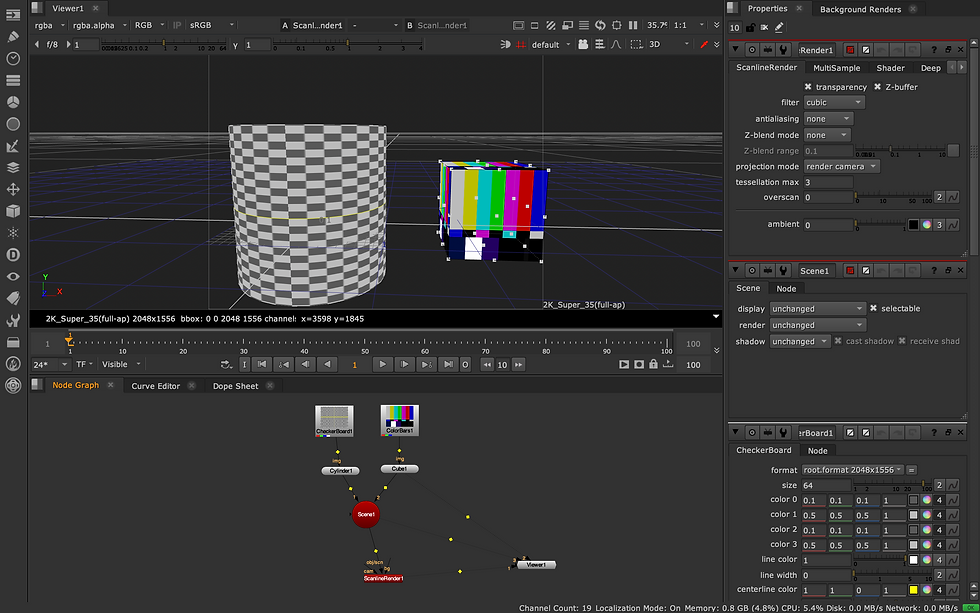Viewport: 980px width, 613px height.
Task: Click the red node color icon for ScanlineRender1
Action: click(x=850, y=50)
